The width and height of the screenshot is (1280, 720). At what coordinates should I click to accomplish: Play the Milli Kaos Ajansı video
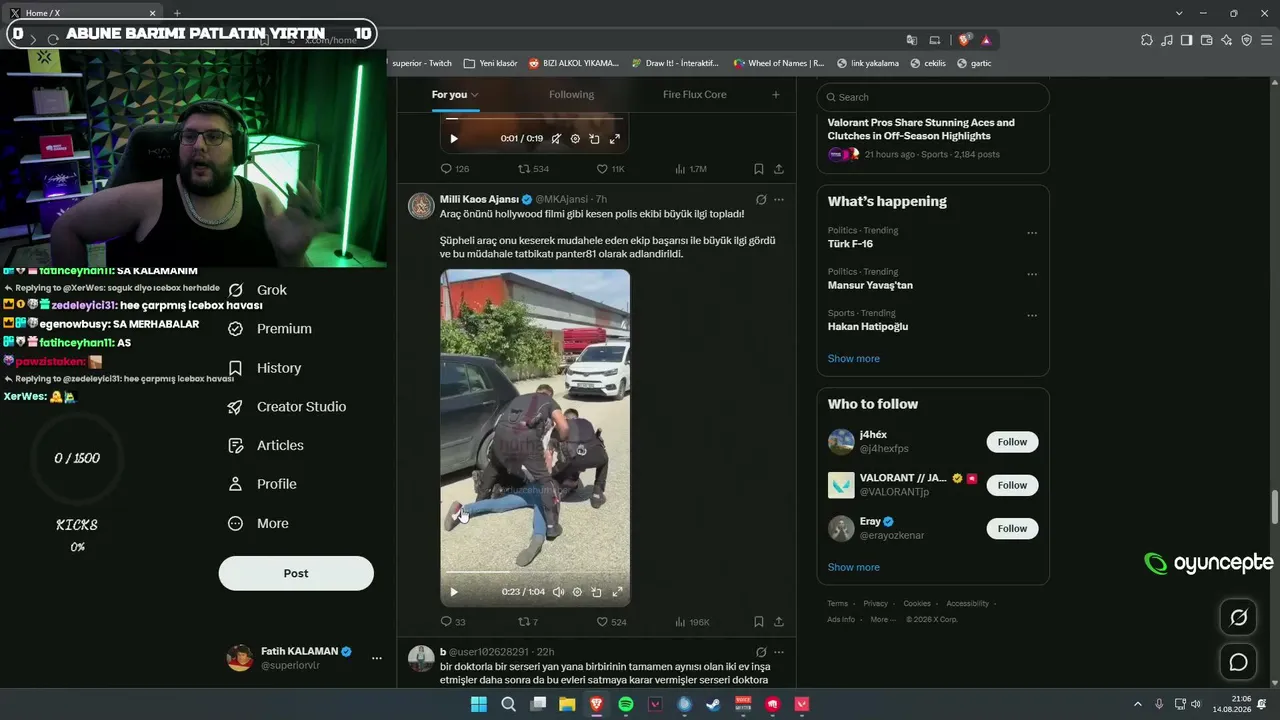click(x=454, y=592)
